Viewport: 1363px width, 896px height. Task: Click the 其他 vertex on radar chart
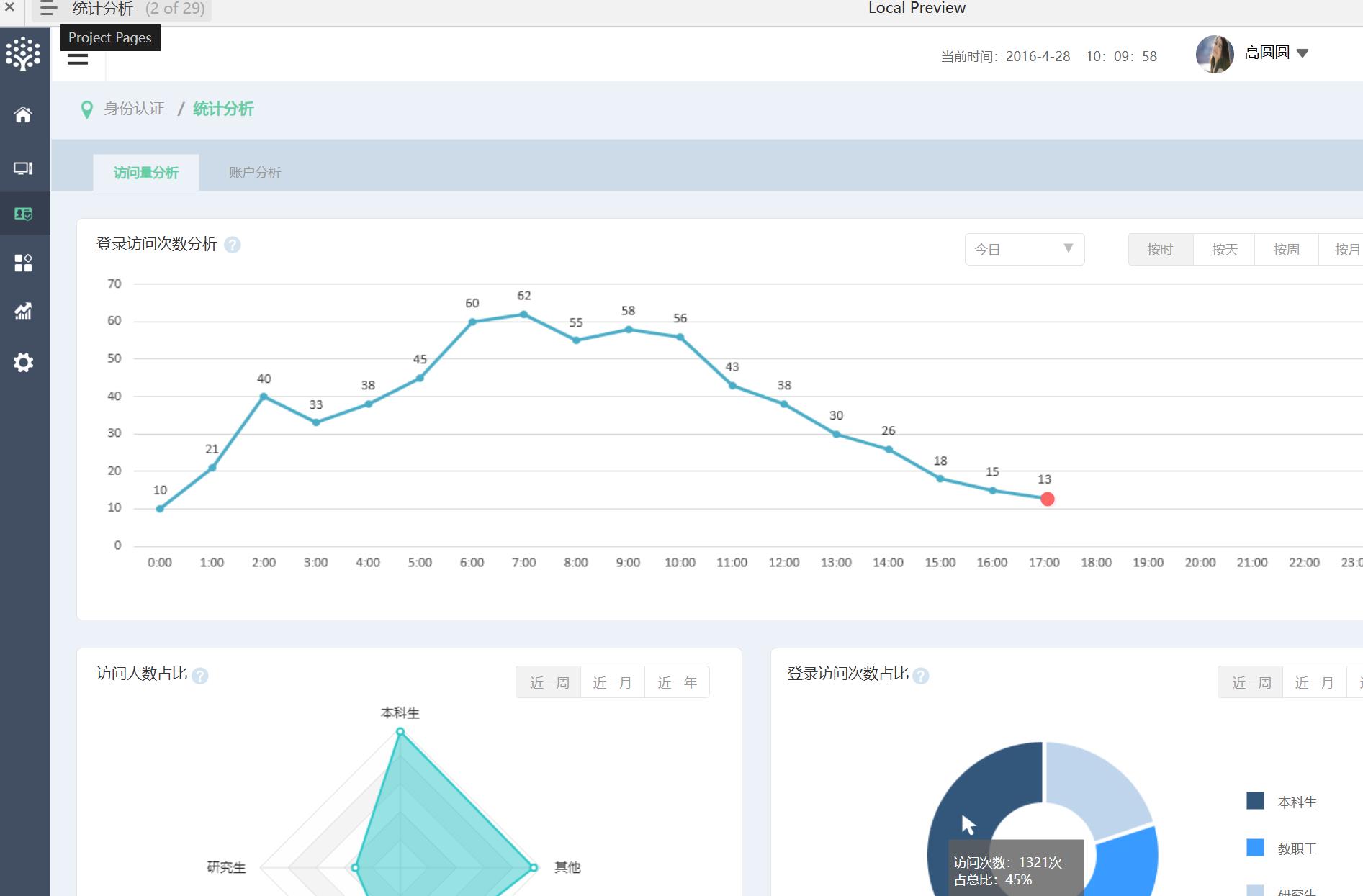[x=534, y=868]
